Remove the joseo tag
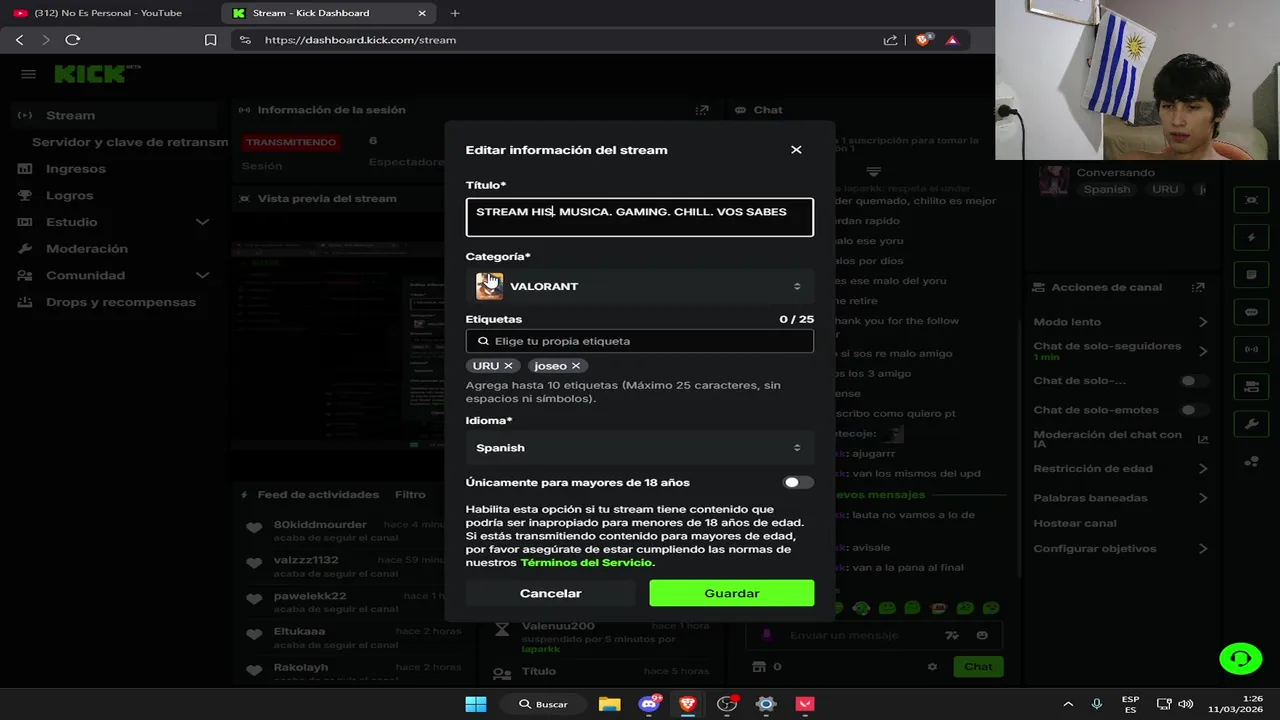 [576, 366]
